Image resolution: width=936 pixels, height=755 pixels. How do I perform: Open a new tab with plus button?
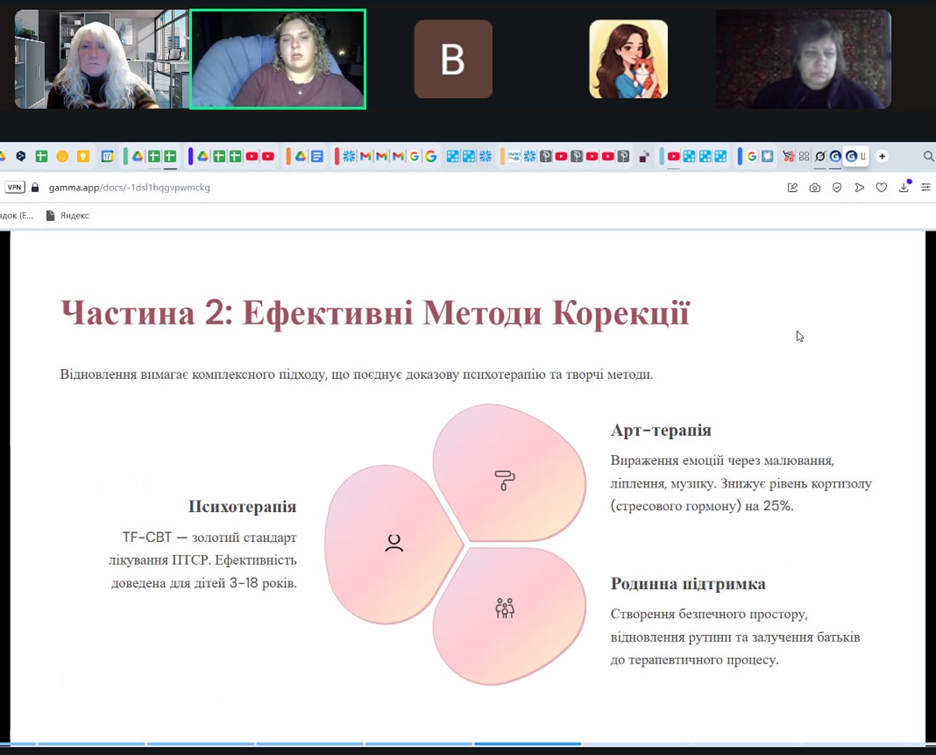point(882,156)
